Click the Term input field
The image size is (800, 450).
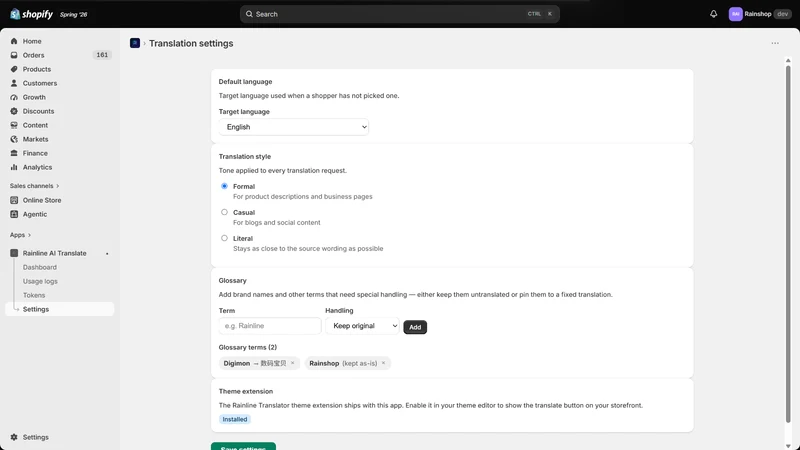[270, 326]
